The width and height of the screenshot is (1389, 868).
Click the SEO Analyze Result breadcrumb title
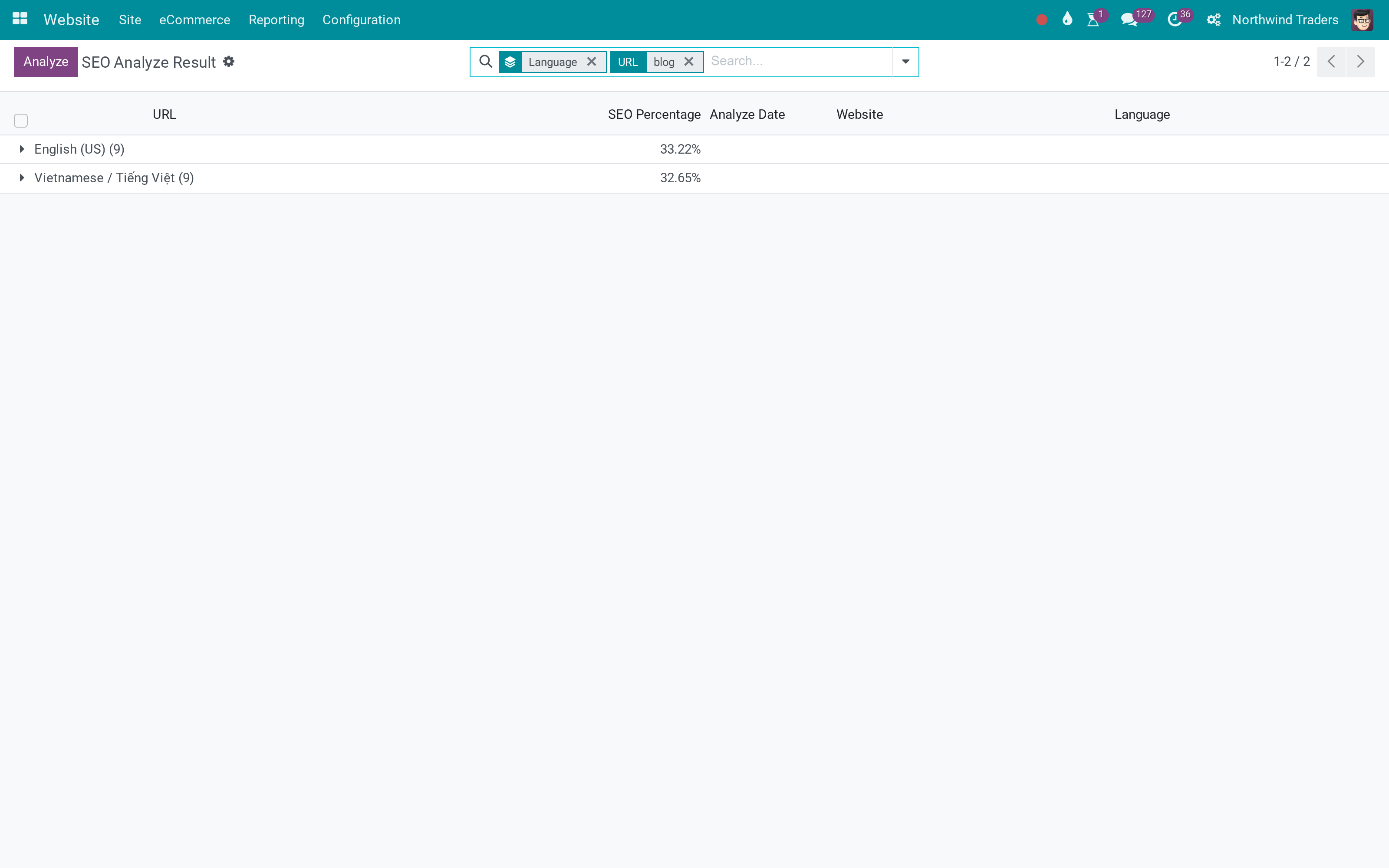pyautogui.click(x=148, y=62)
